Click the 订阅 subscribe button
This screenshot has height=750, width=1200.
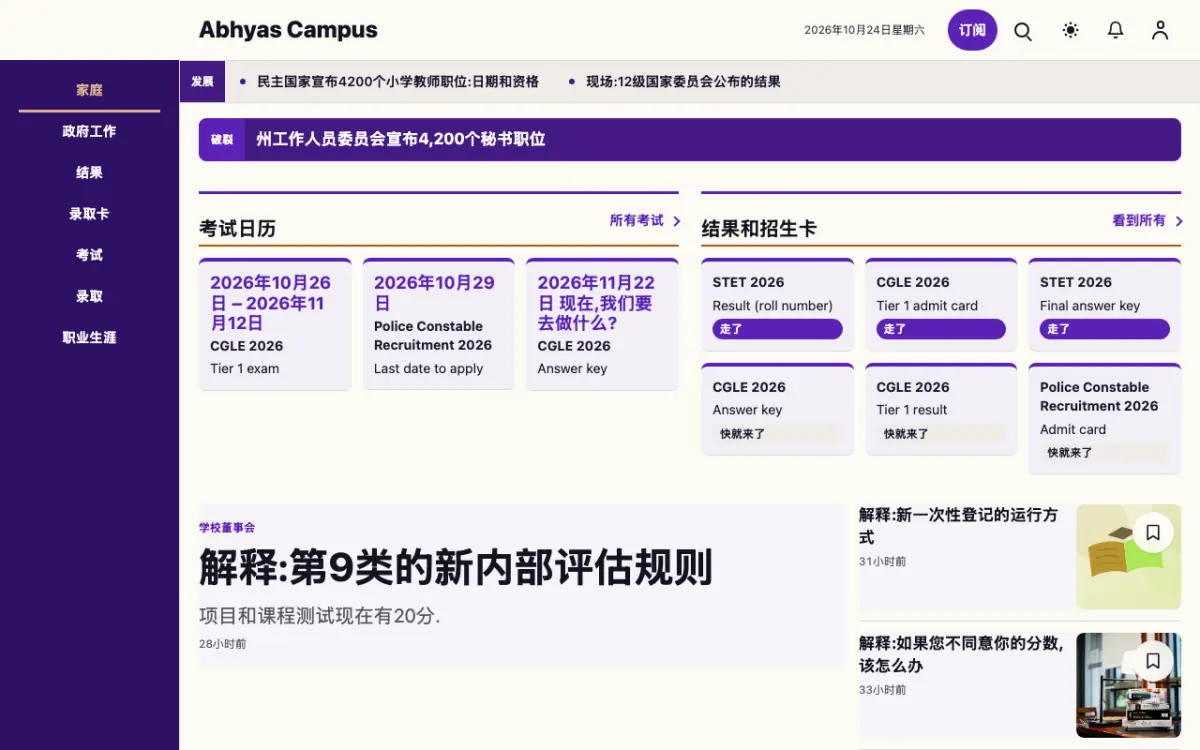[x=972, y=30]
